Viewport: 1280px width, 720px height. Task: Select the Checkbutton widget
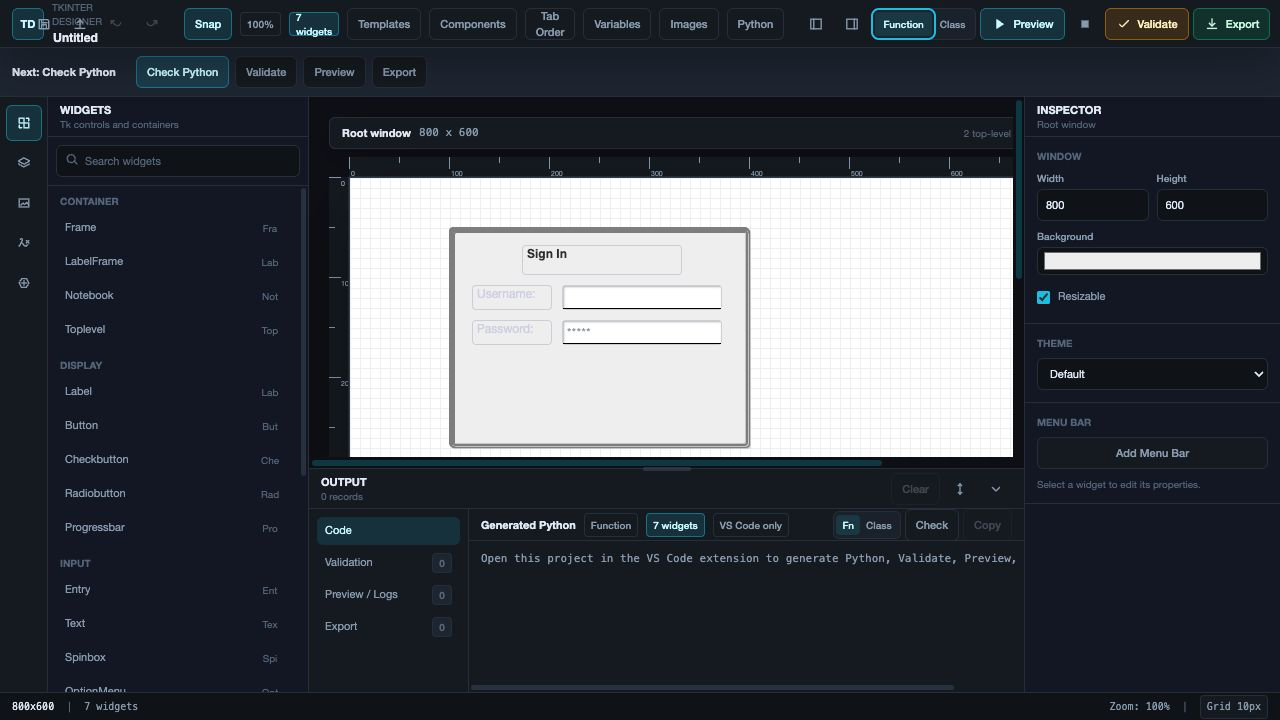(172, 460)
